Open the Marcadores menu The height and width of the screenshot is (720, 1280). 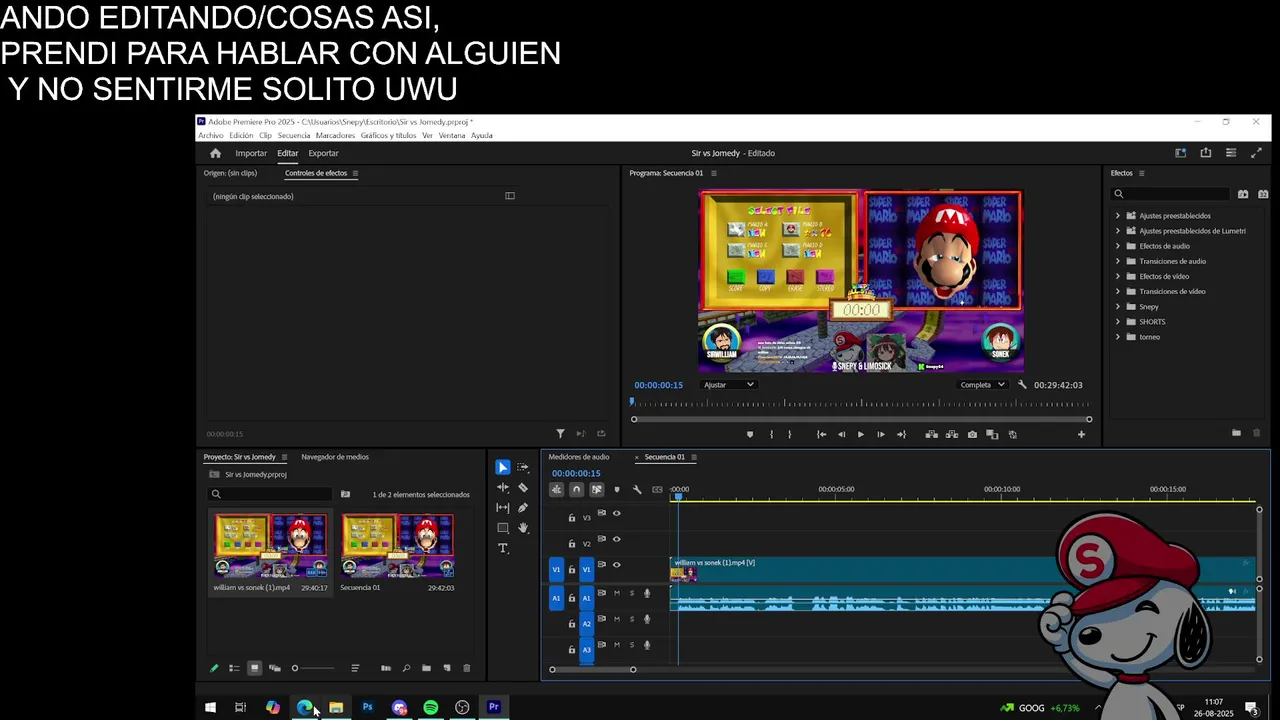click(x=335, y=135)
